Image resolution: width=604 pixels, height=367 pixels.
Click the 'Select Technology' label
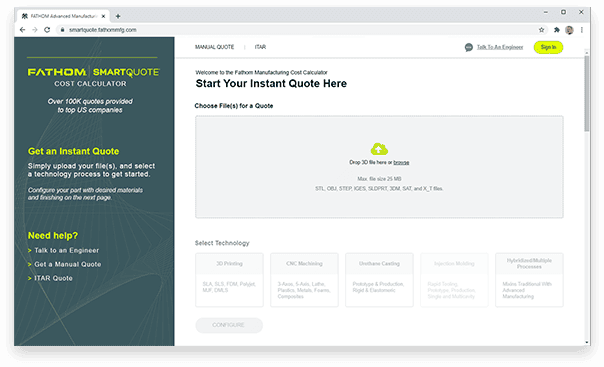click(x=222, y=243)
